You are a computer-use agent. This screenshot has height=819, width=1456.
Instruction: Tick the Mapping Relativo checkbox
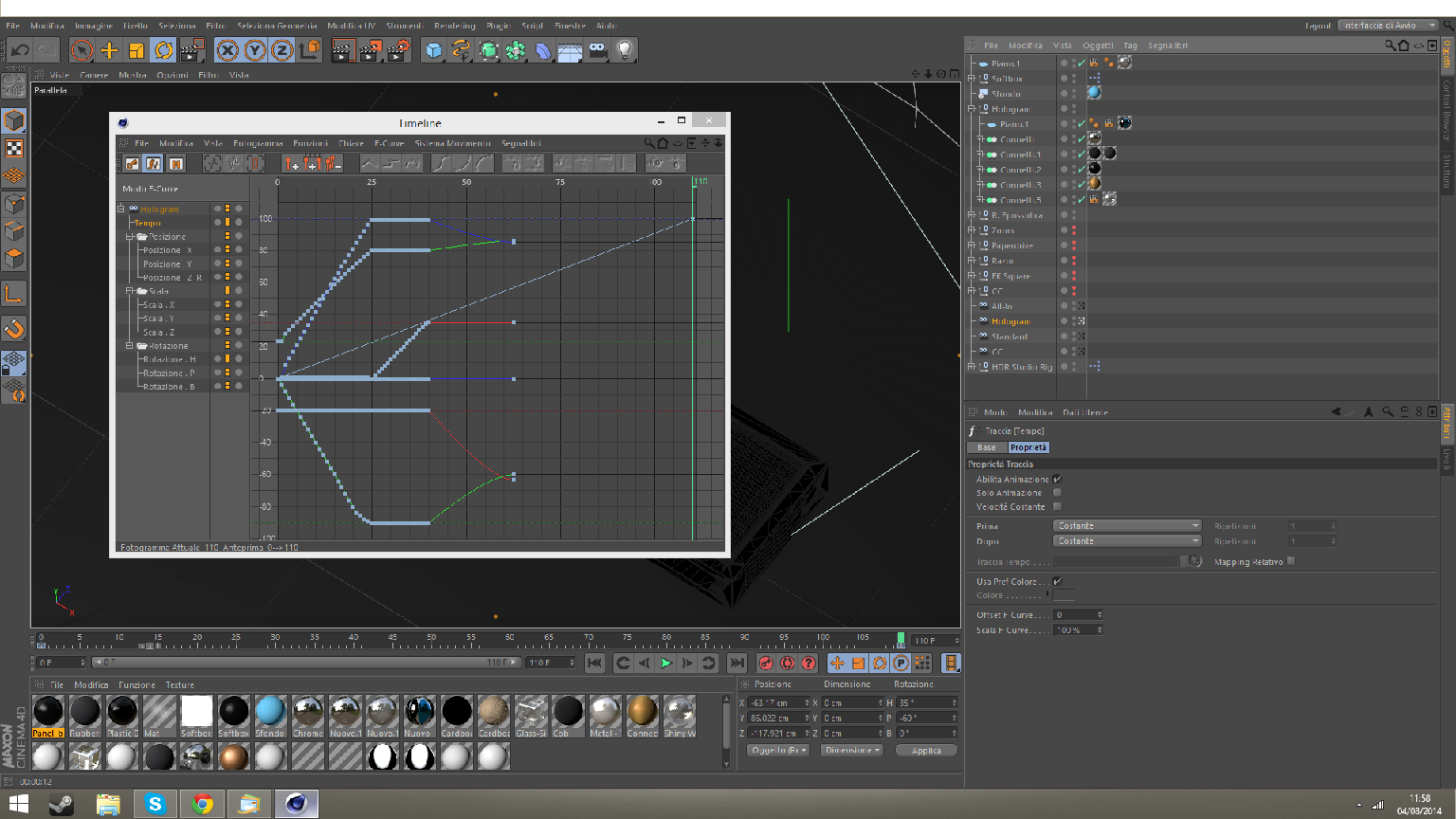tap(1291, 561)
